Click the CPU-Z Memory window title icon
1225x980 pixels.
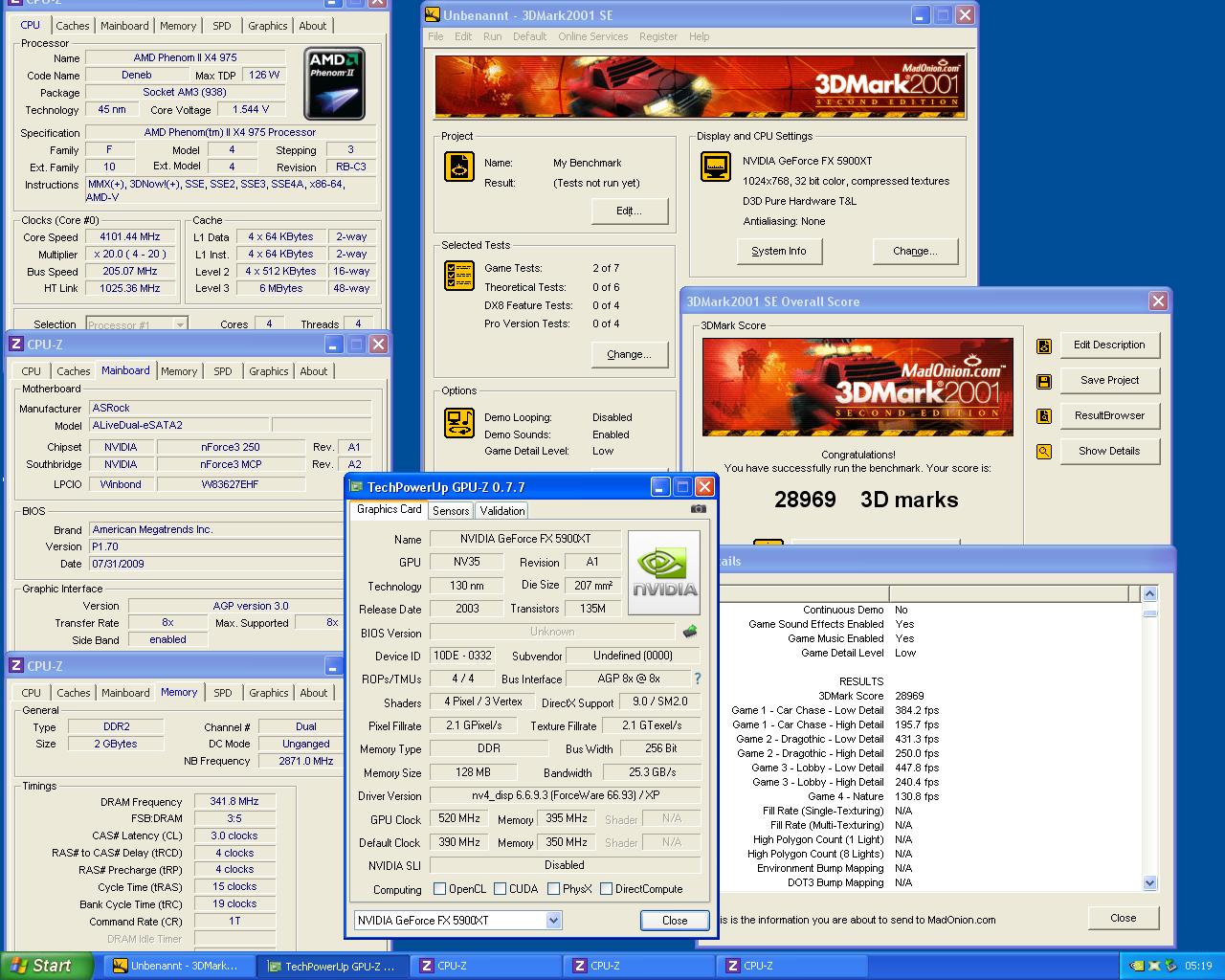point(16,666)
